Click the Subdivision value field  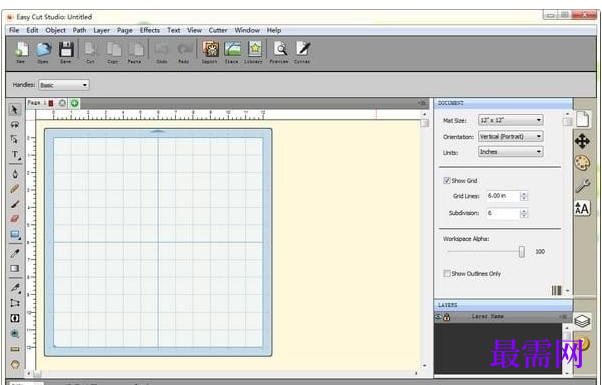(x=503, y=213)
